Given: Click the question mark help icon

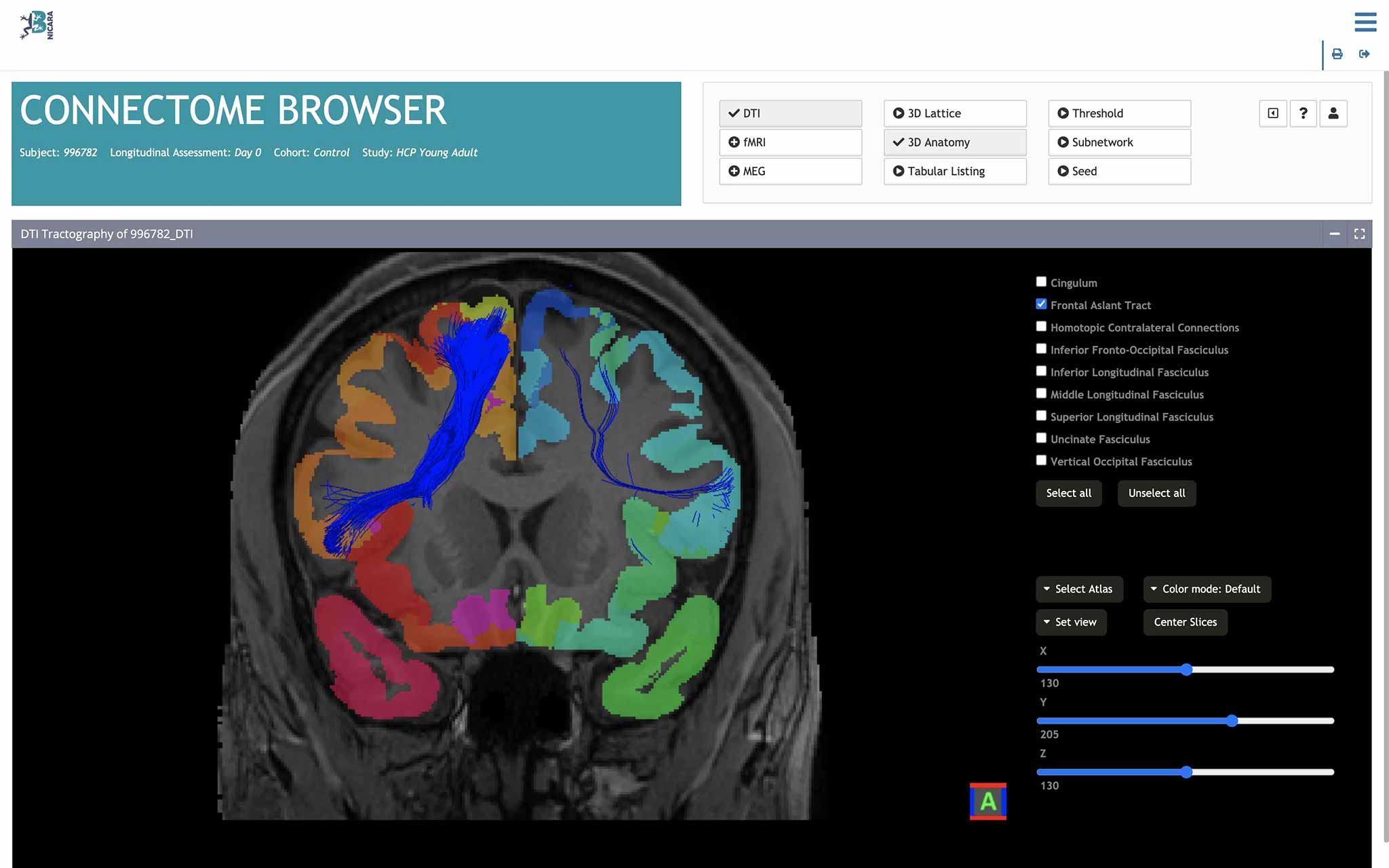Looking at the screenshot, I should pos(1303,113).
